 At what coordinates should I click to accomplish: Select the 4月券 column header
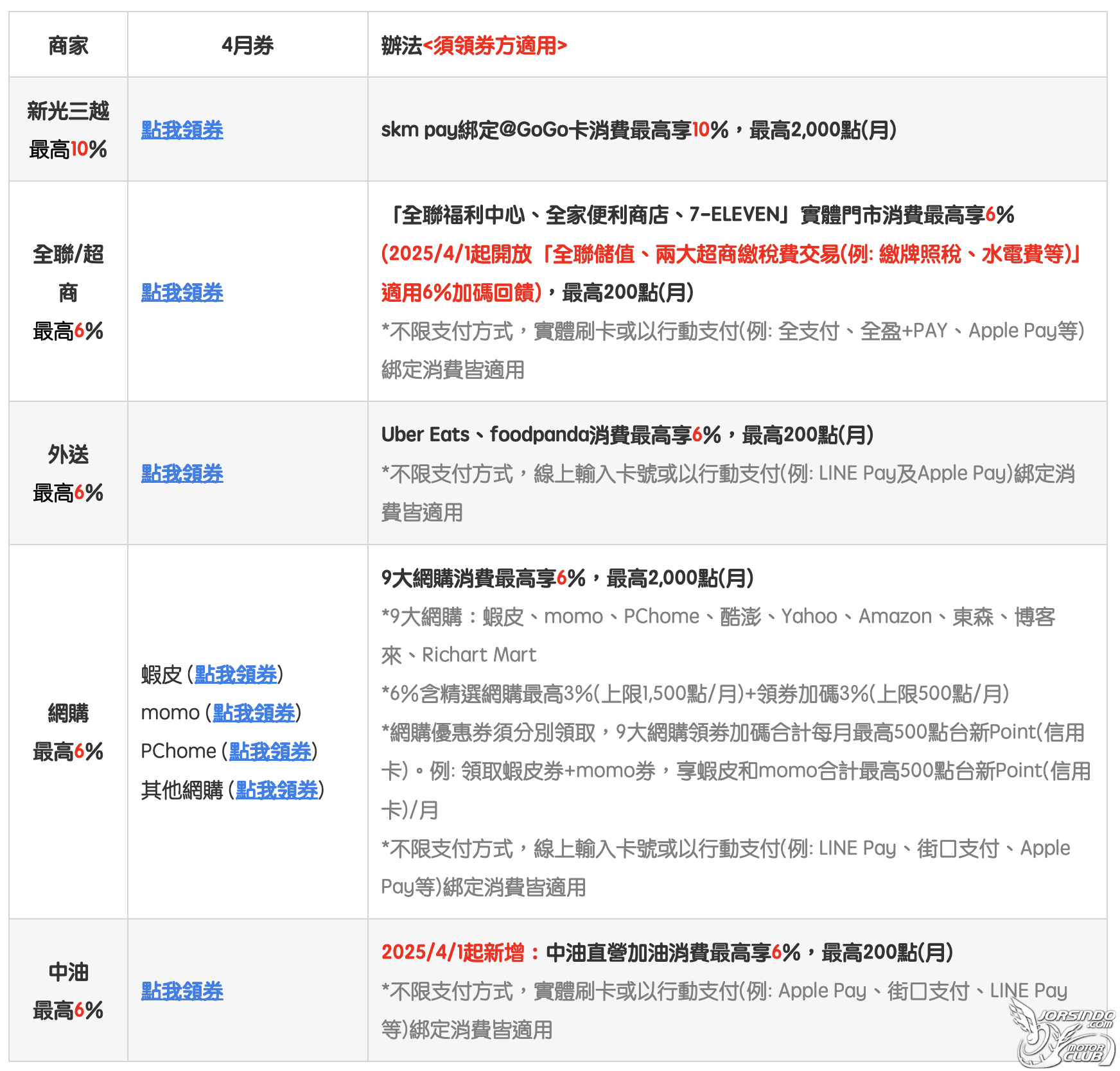click(x=247, y=46)
